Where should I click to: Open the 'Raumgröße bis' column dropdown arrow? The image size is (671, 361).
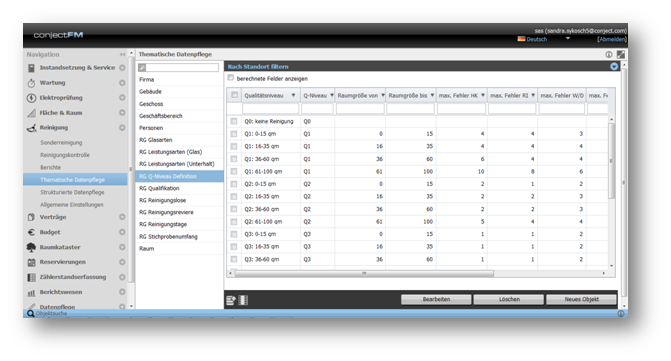[432, 95]
